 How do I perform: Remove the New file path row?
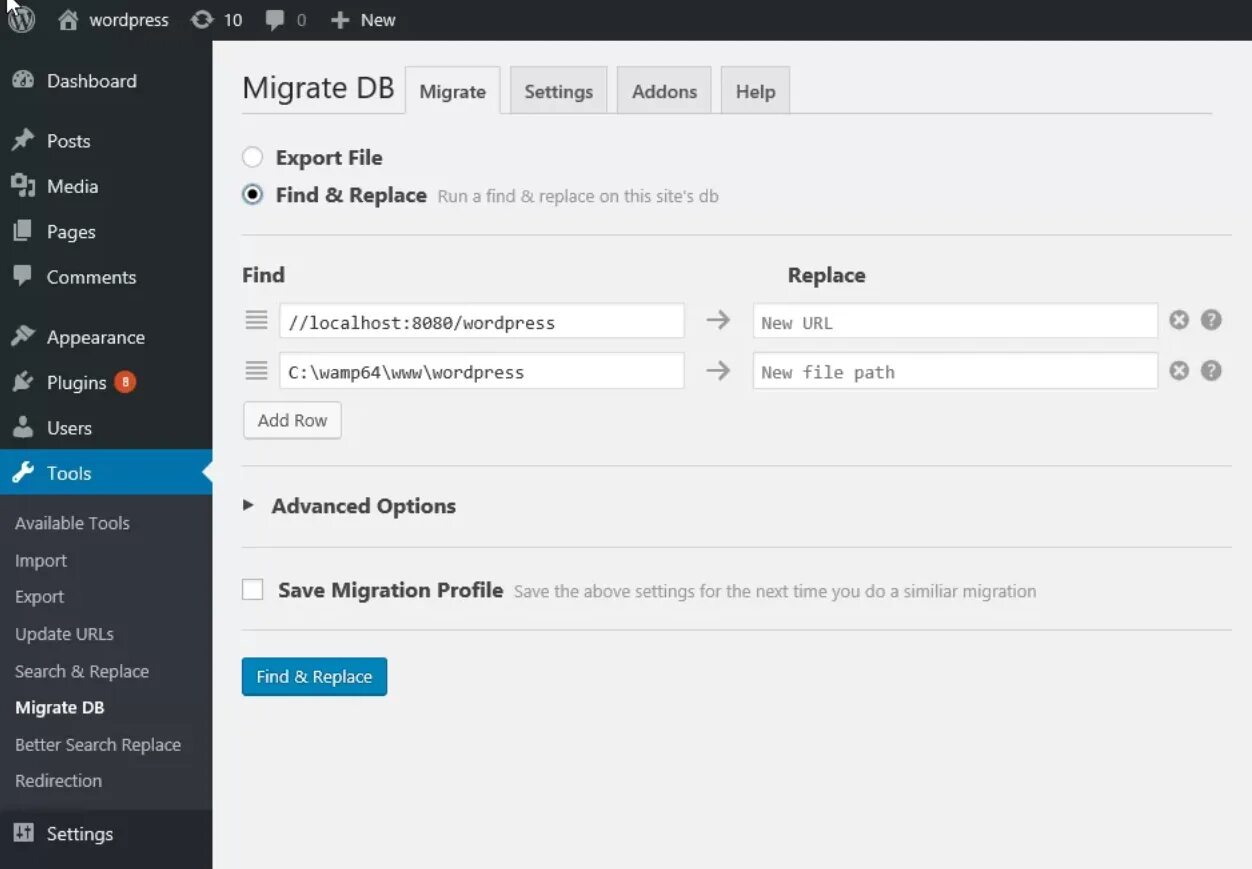[1180, 370]
